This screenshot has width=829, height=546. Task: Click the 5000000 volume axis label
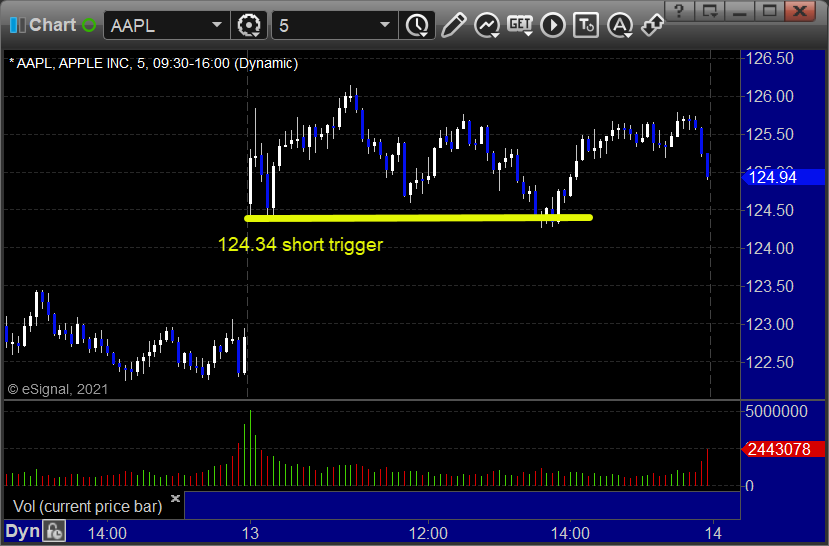pyautogui.click(x=776, y=411)
